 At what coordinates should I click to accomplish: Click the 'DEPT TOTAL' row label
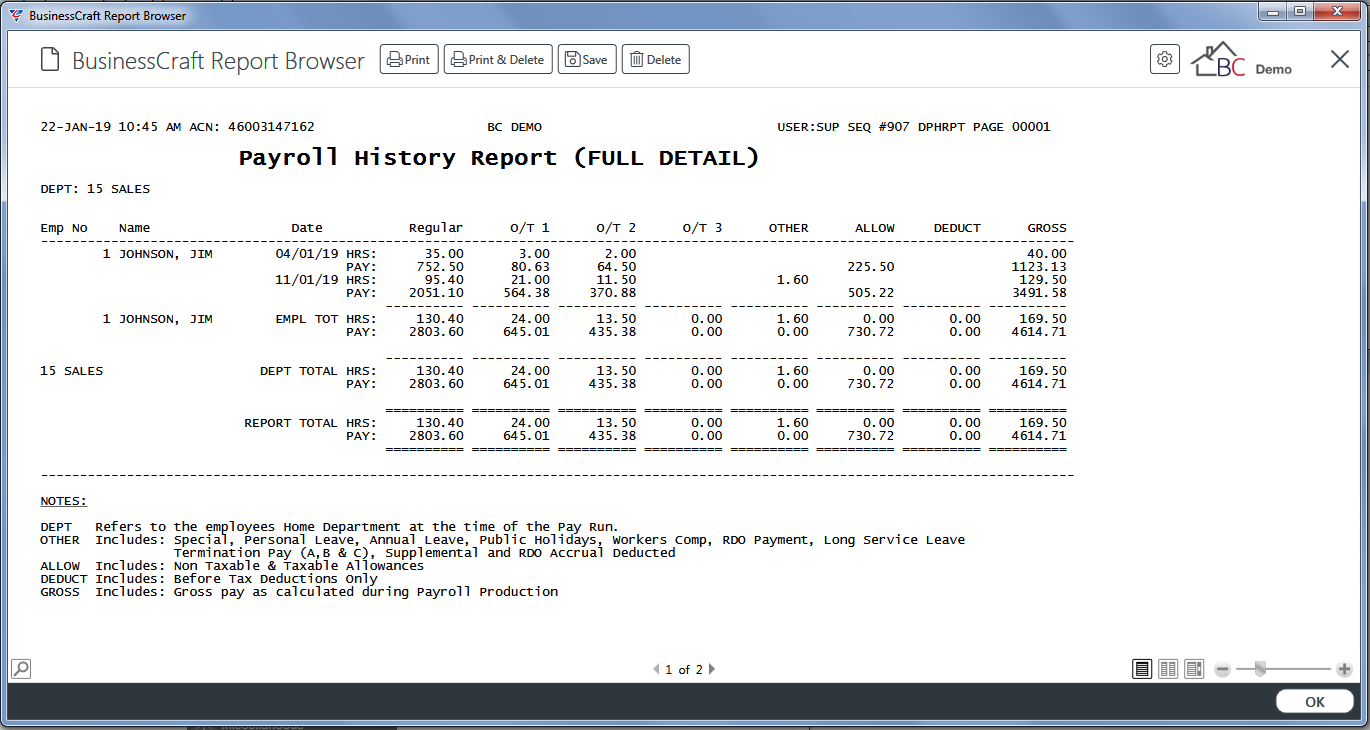click(x=299, y=371)
